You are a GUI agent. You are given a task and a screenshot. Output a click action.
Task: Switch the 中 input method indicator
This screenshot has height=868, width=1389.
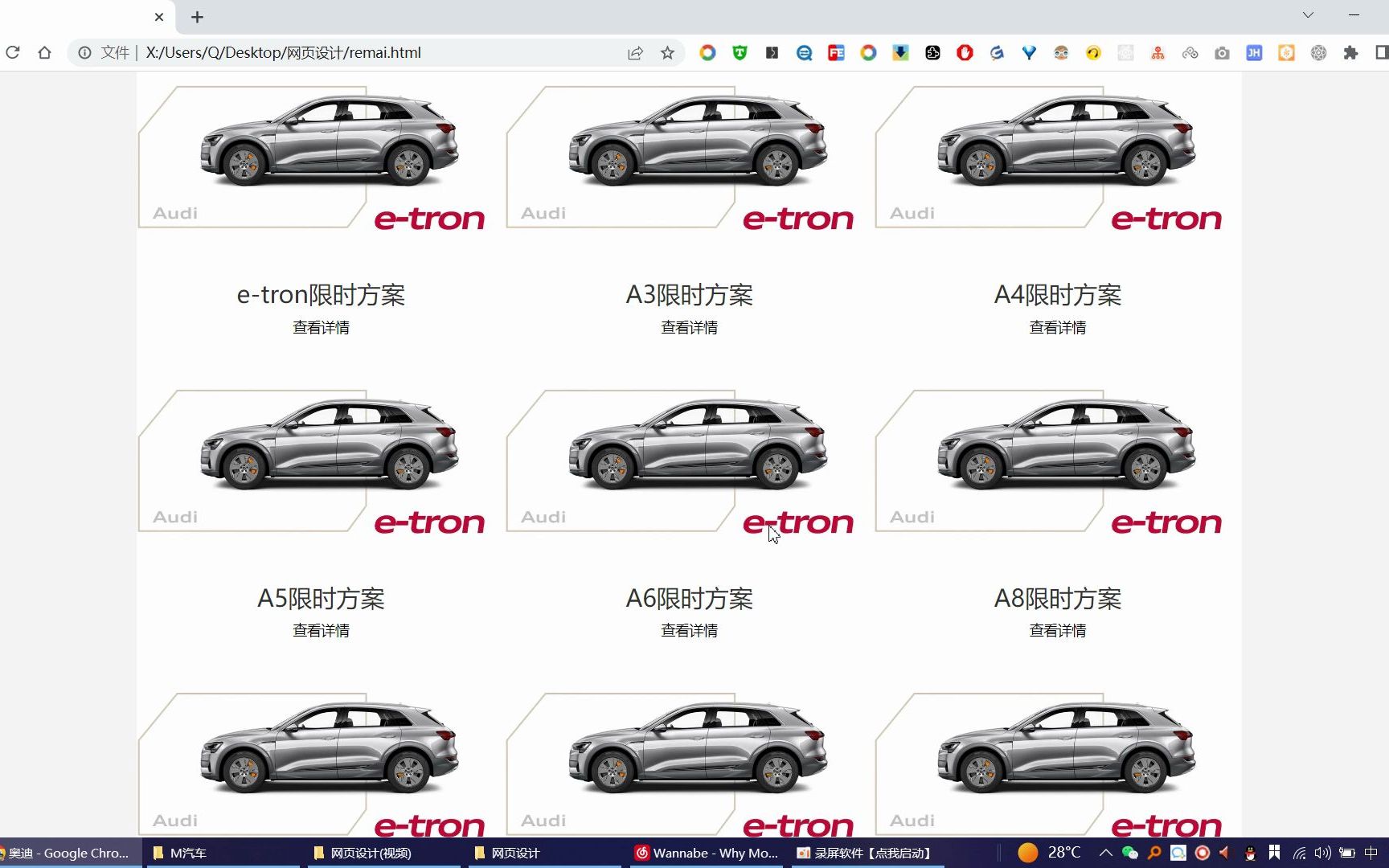(x=1371, y=853)
